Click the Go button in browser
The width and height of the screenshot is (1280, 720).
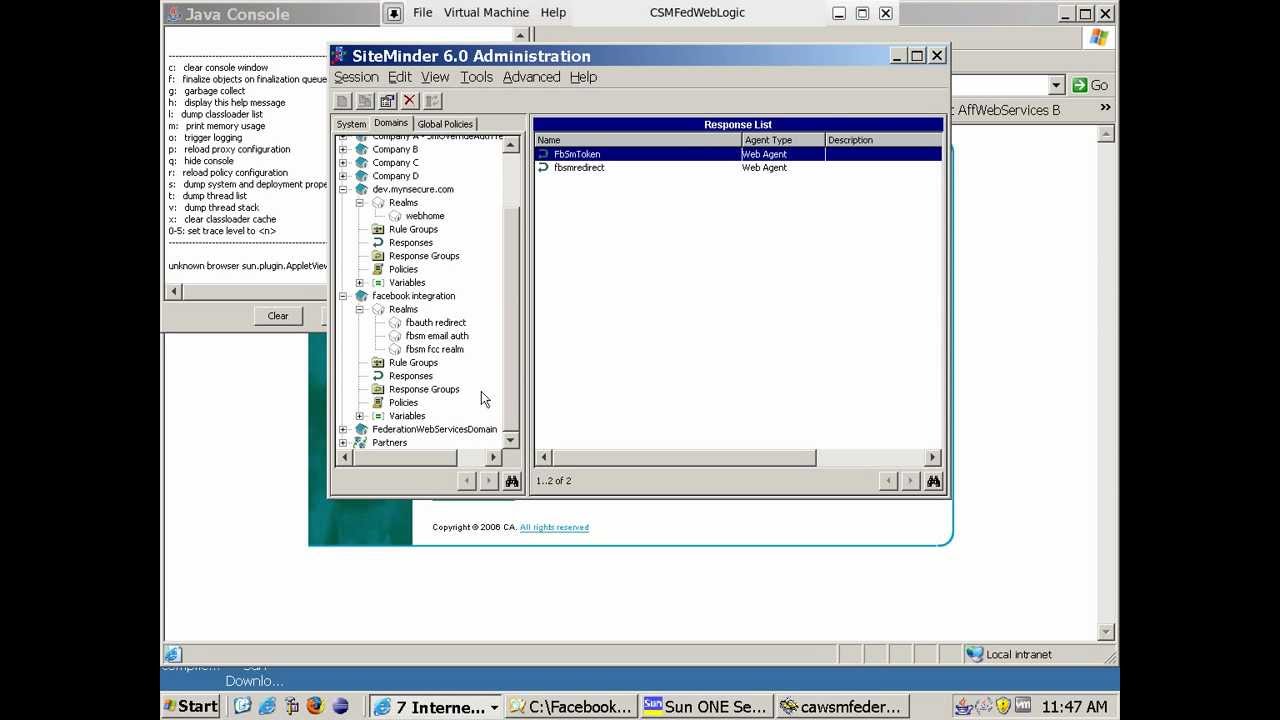[1091, 85]
